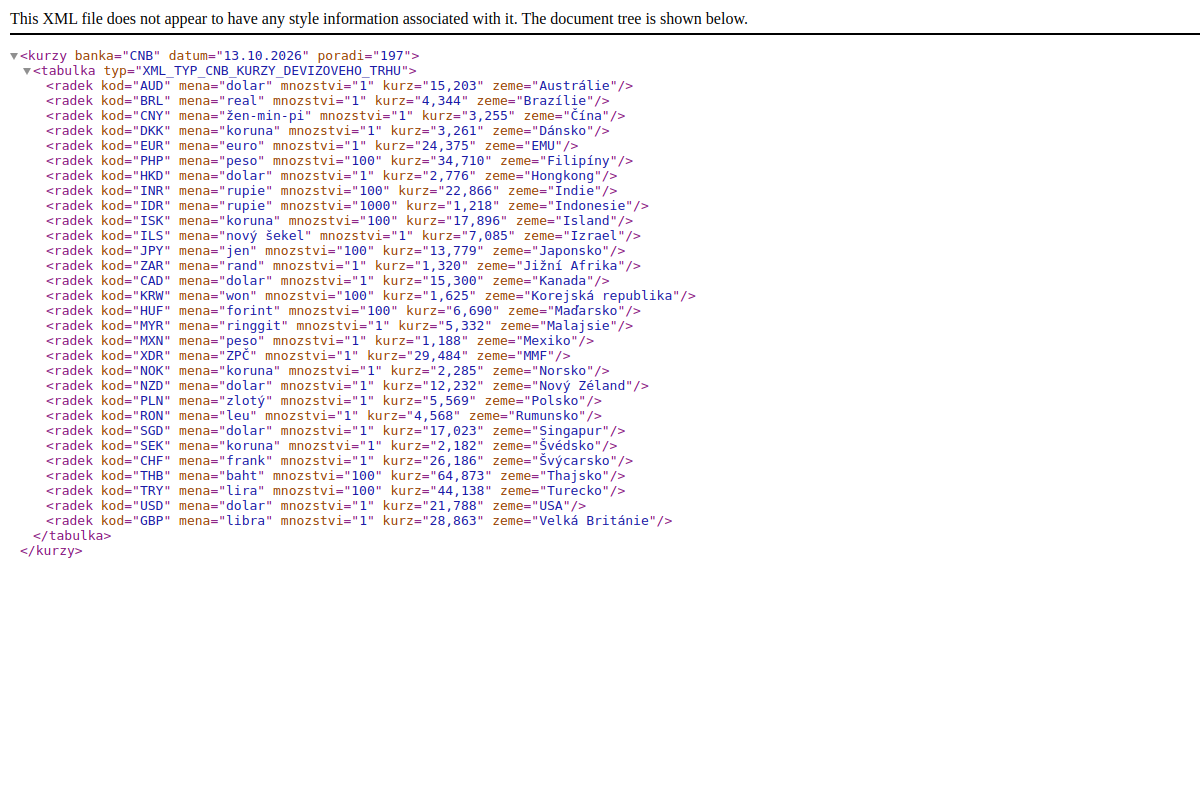The height and width of the screenshot is (800, 1200).
Task: Click the CNY Čína row
Action: point(335,116)
